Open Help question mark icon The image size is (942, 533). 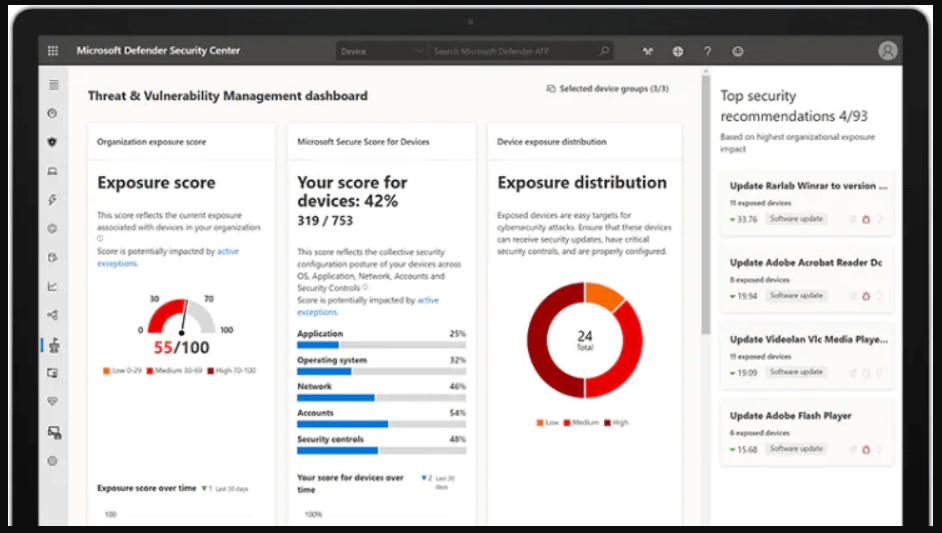pos(708,51)
